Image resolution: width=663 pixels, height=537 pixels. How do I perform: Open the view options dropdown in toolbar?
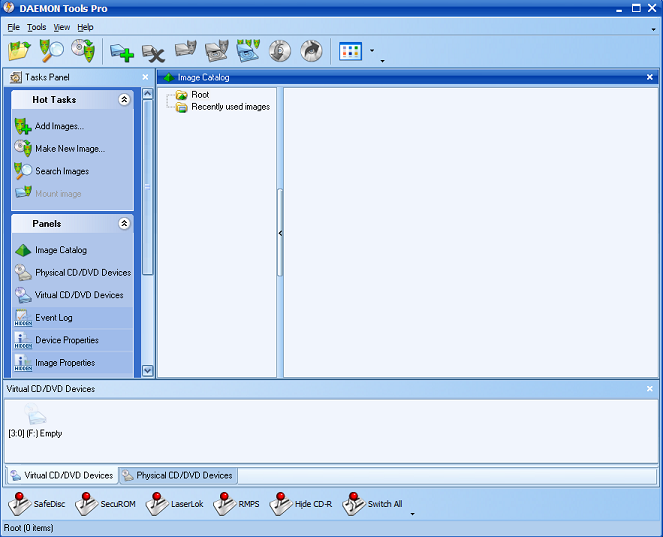[x=372, y=51]
